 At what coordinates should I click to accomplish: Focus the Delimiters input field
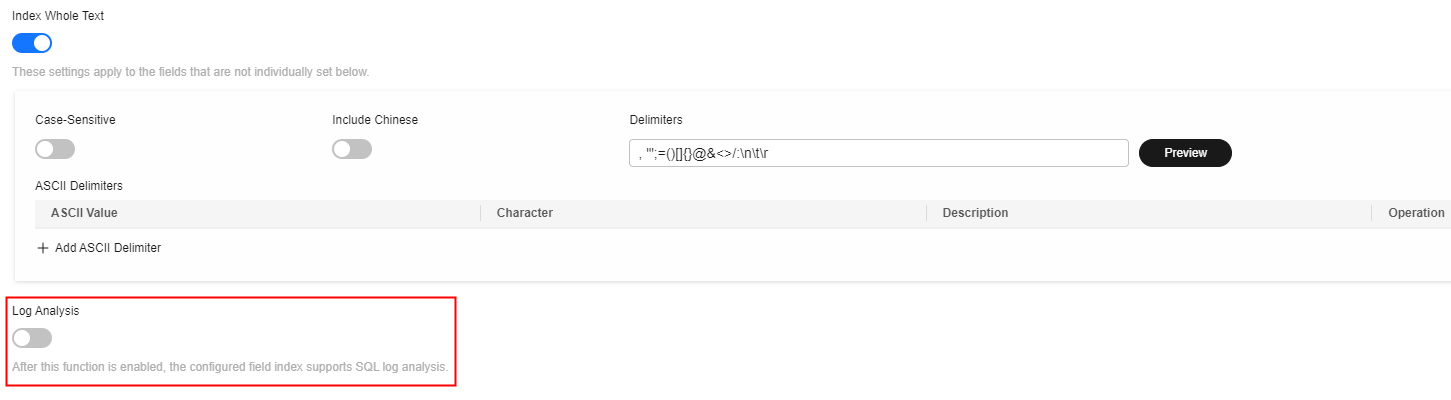point(878,153)
